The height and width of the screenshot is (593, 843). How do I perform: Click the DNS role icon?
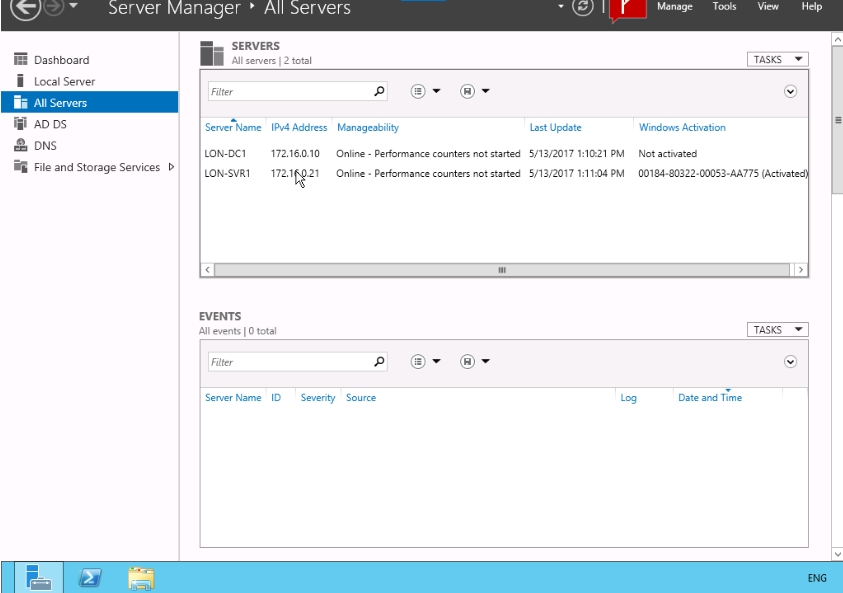pyautogui.click(x=20, y=145)
